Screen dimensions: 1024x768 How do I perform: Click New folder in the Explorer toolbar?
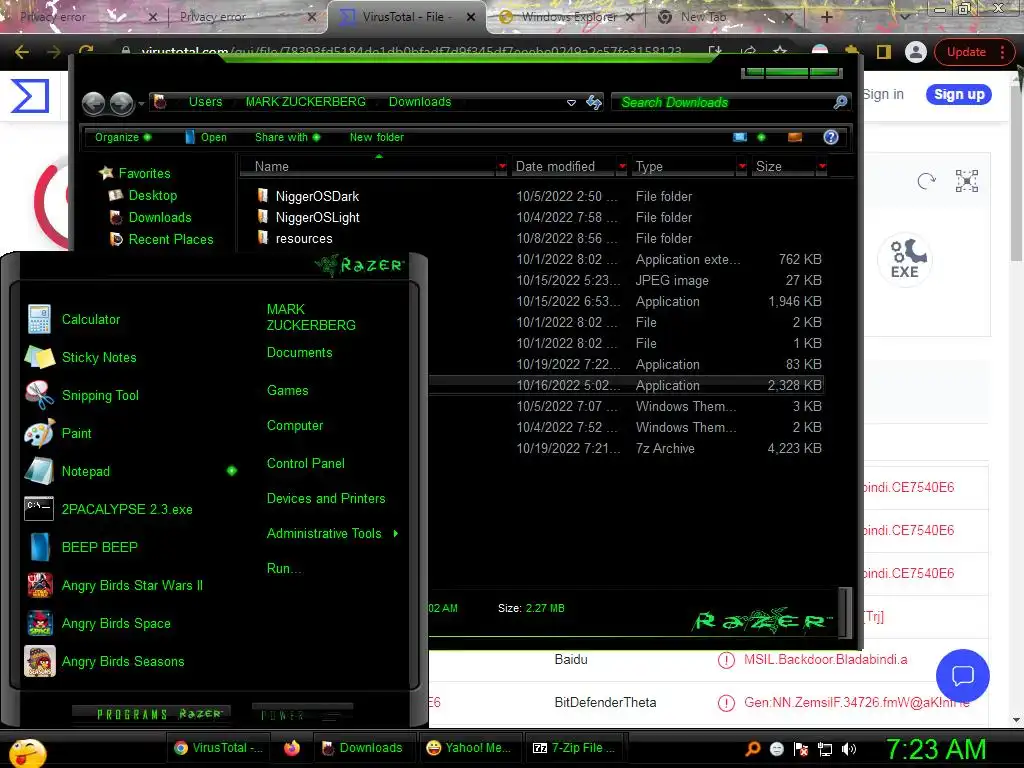pos(377,137)
